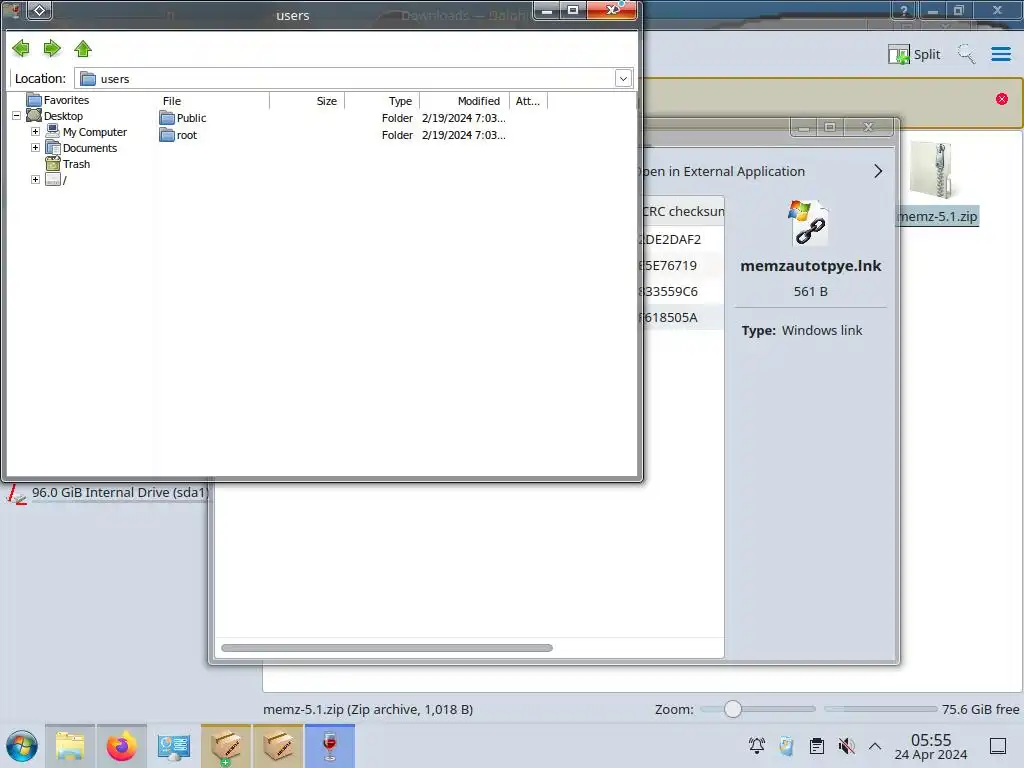The image size is (1024, 768).
Task: Select the checksum row ending DE2DAF2
Action: coord(682,240)
